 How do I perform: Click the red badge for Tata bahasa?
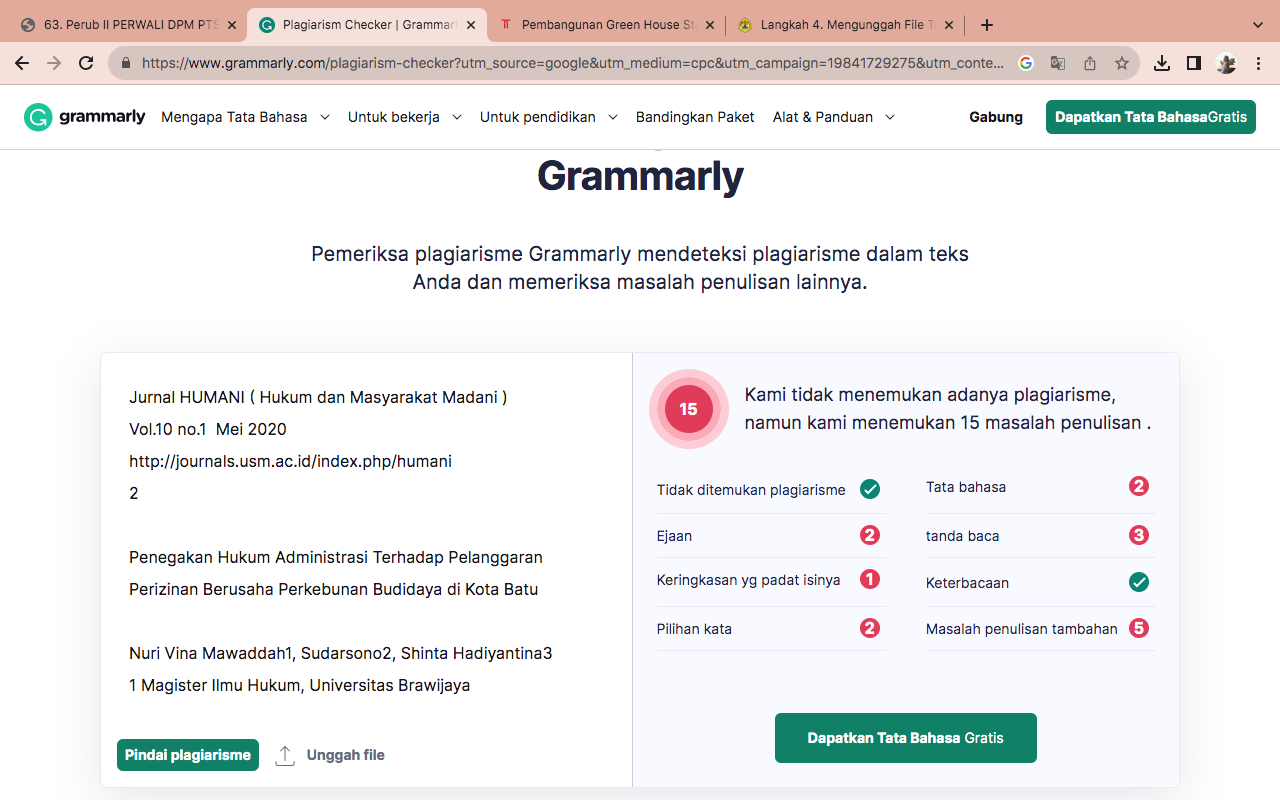1139,486
